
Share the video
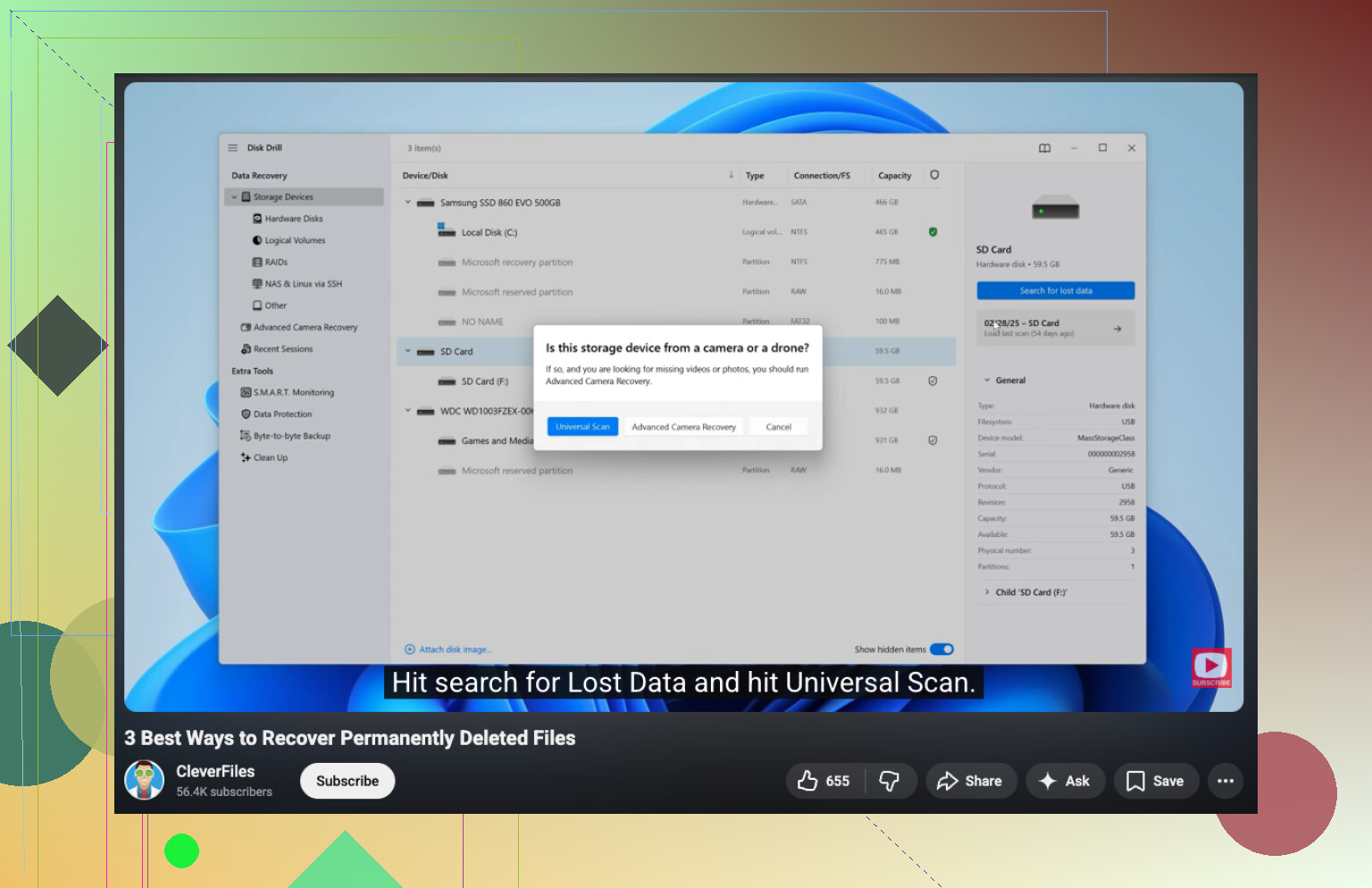(971, 781)
